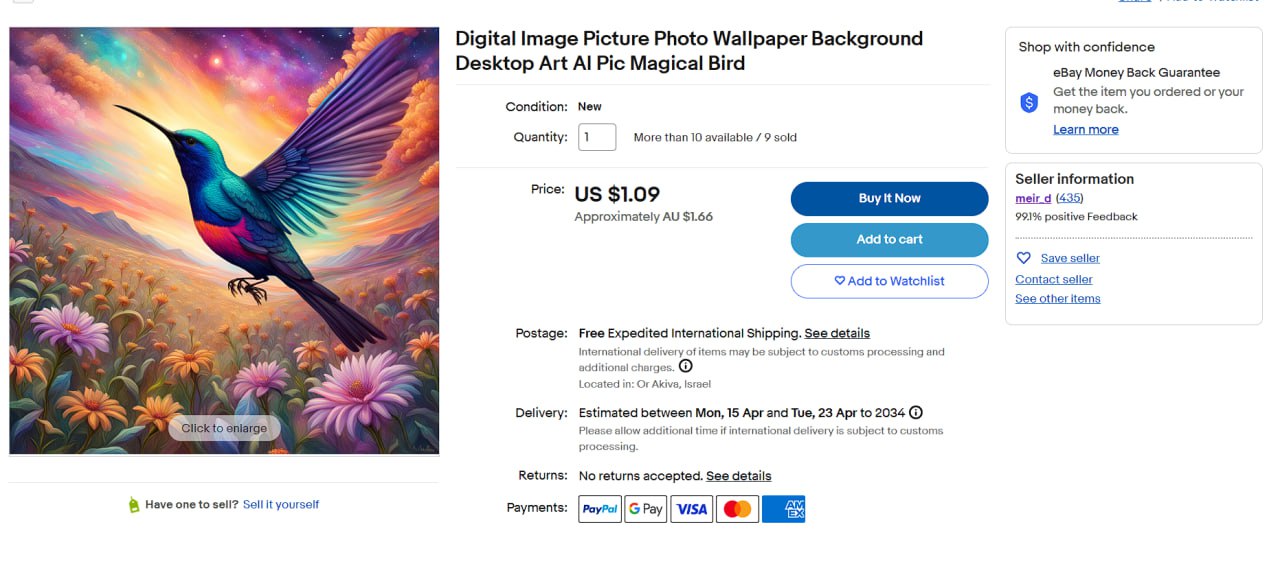Image resolution: width=1280 pixels, height=577 pixels.
Task: Add this item to Watchlist
Action: coord(889,281)
